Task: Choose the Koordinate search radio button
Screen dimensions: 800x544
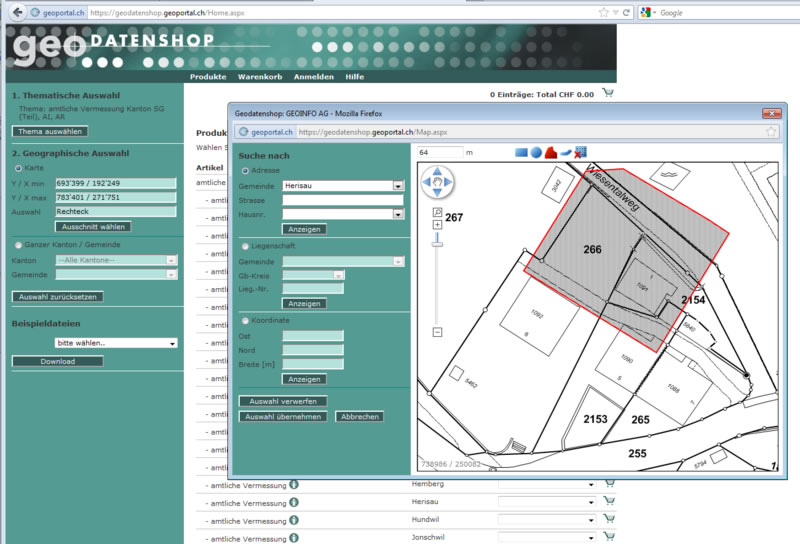Action: (245, 320)
